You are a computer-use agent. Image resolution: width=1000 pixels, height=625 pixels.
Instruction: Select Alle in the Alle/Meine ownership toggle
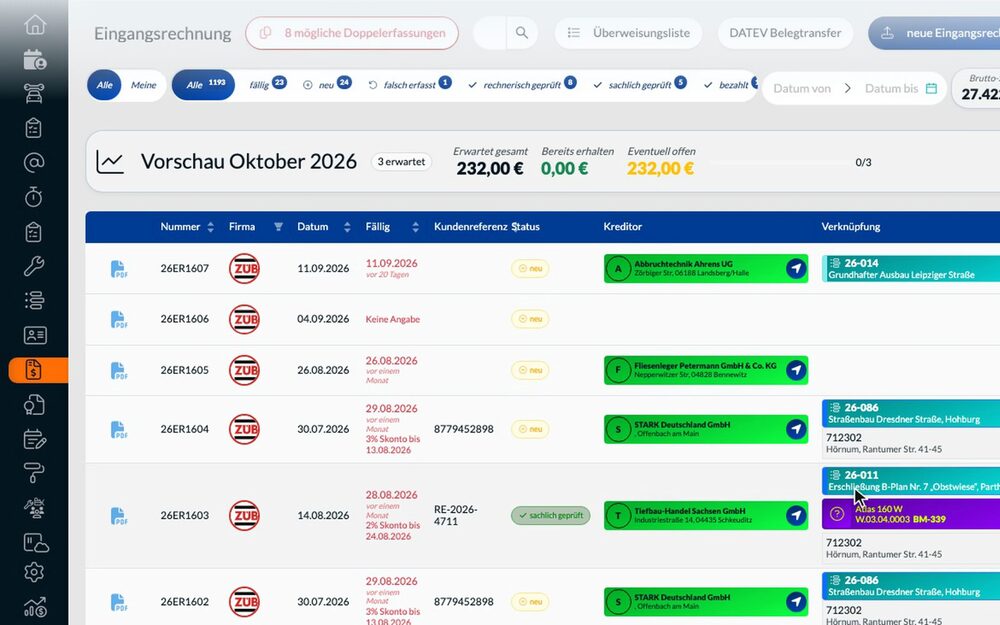tap(105, 85)
